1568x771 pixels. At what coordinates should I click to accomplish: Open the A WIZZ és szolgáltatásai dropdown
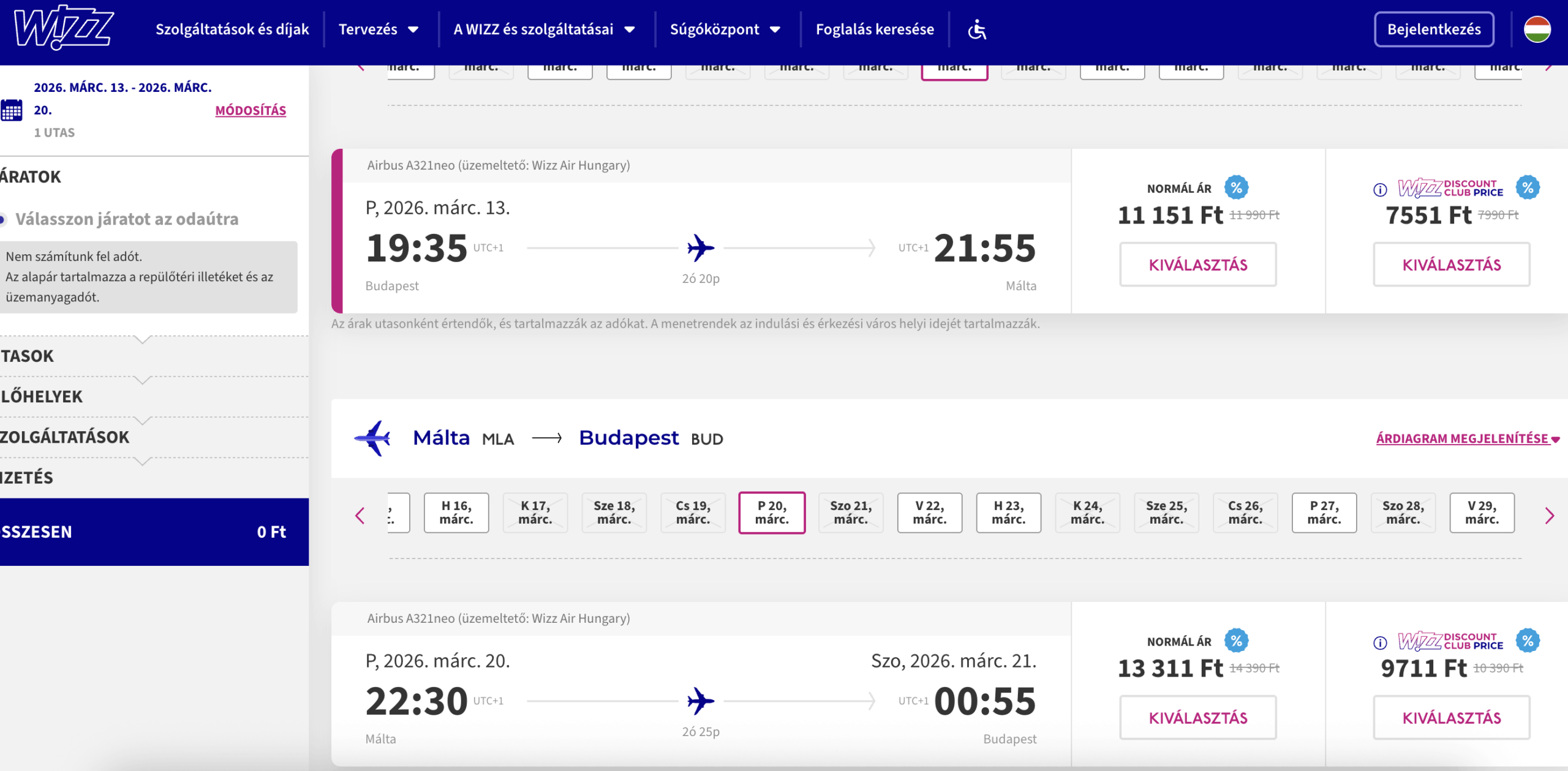[544, 29]
